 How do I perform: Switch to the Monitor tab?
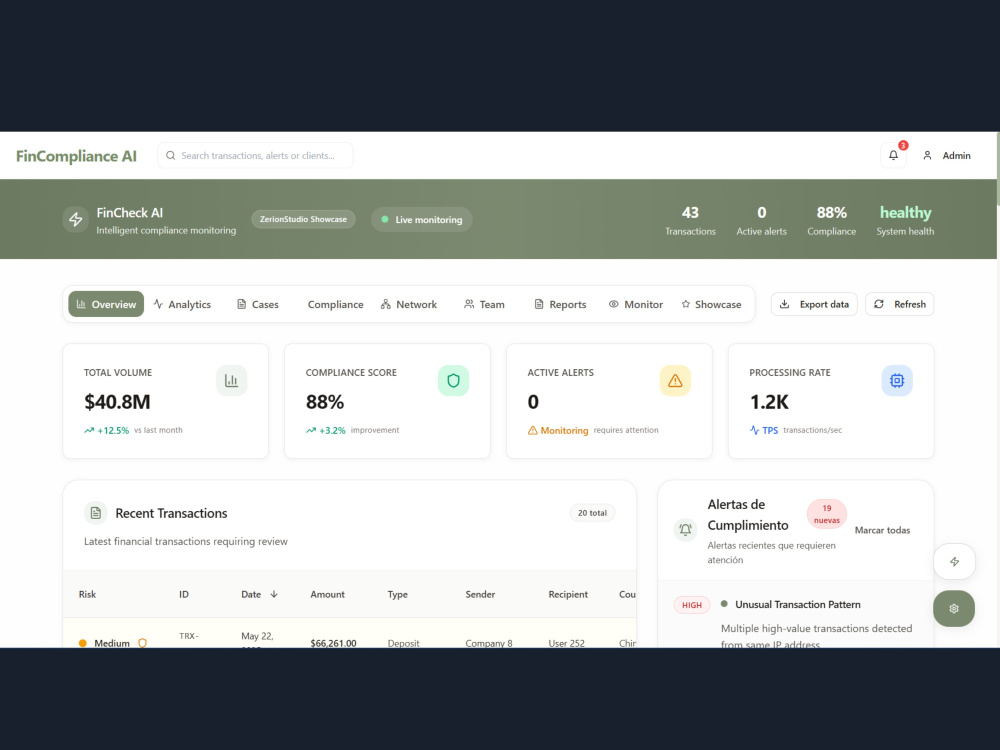point(636,304)
